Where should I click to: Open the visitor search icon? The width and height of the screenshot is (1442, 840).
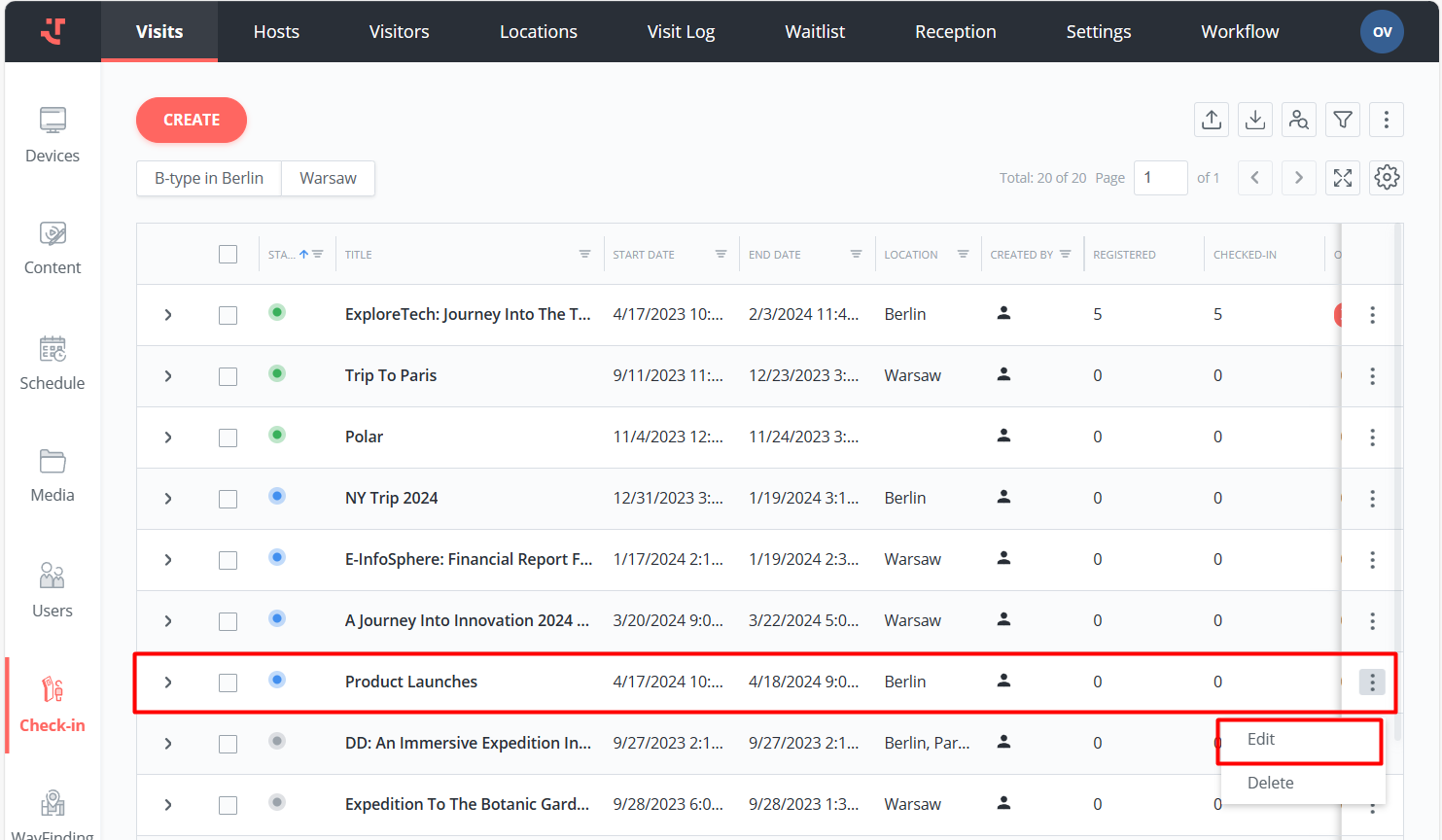(x=1298, y=120)
